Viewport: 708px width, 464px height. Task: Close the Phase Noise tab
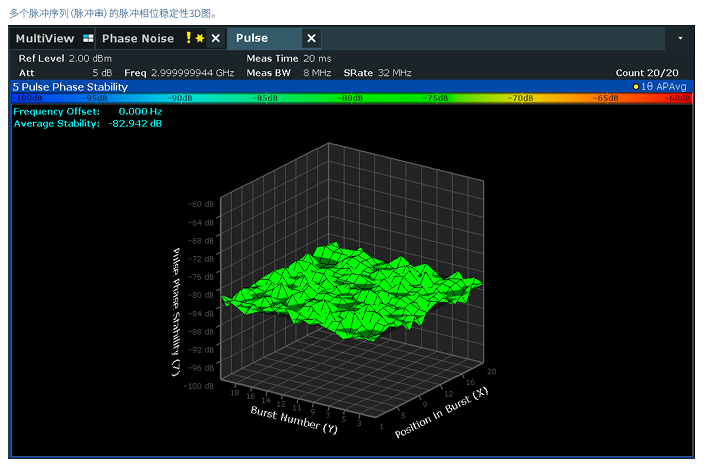pyautogui.click(x=215, y=38)
